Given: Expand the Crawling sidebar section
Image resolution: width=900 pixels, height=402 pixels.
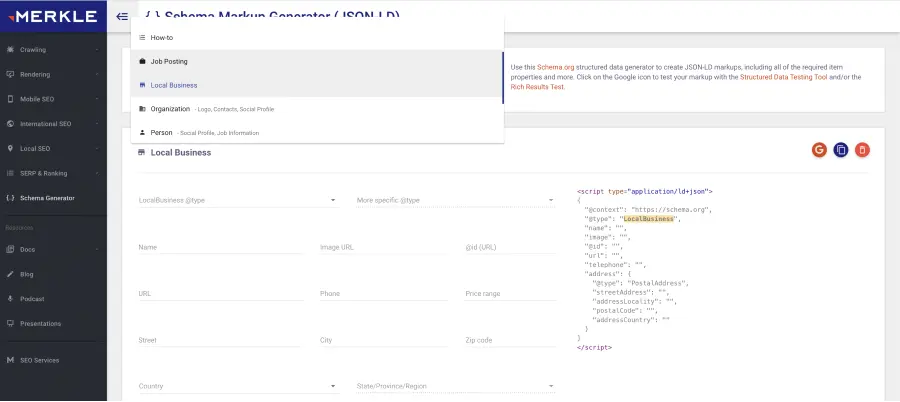Looking at the screenshot, I should 97,50.
